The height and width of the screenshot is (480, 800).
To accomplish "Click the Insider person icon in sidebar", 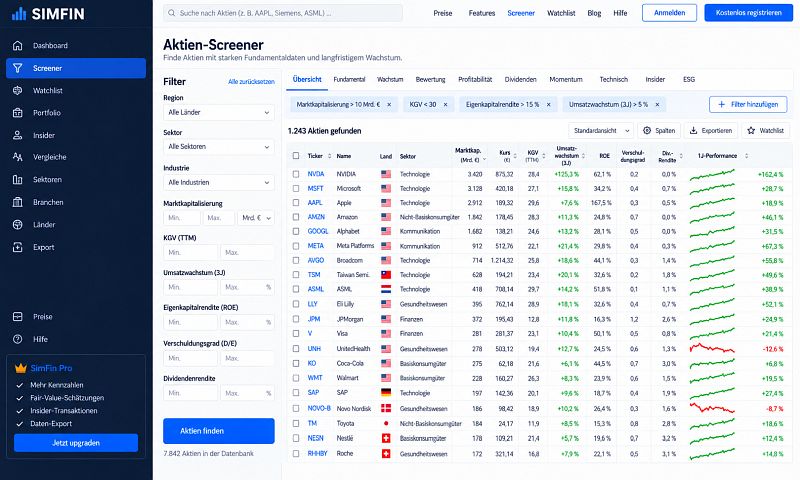I will tap(17, 135).
